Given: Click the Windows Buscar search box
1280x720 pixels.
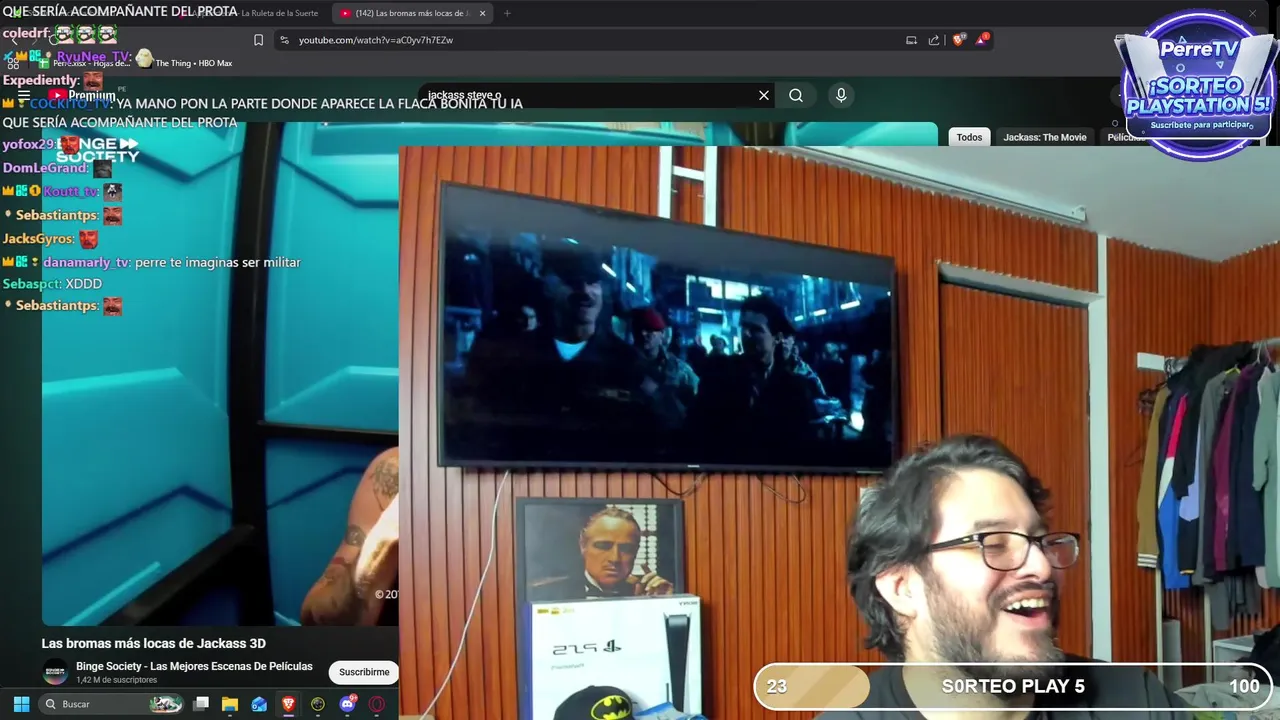Looking at the screenshot, I should (112, 704).
